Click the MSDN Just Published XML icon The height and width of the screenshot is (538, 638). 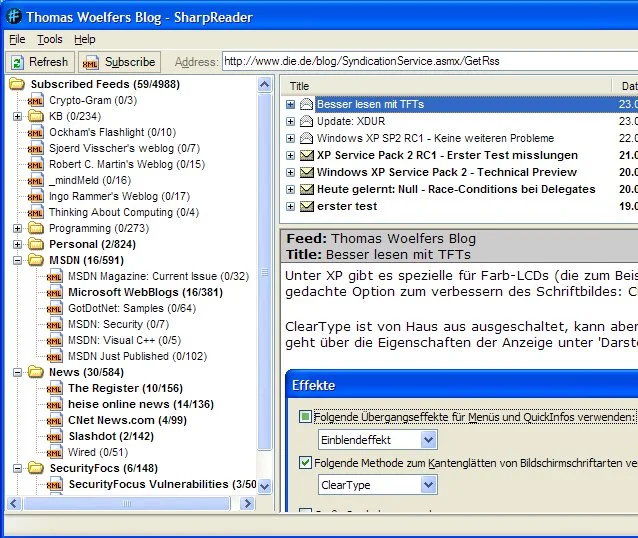click(55, 356)
